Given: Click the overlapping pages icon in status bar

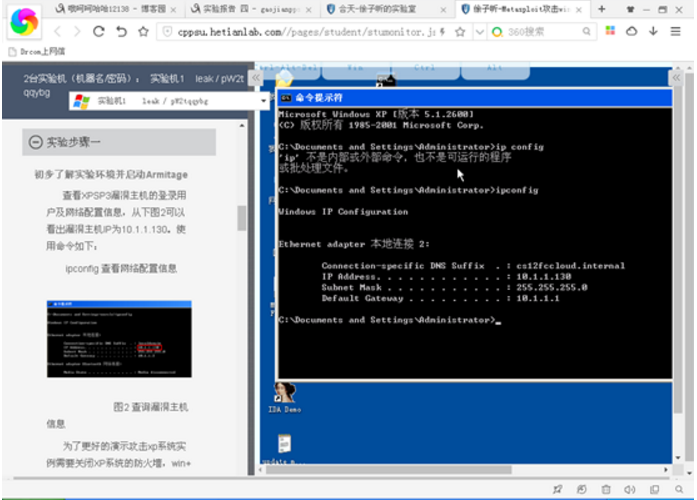Looking at the screenshot, I should (654, 489).
